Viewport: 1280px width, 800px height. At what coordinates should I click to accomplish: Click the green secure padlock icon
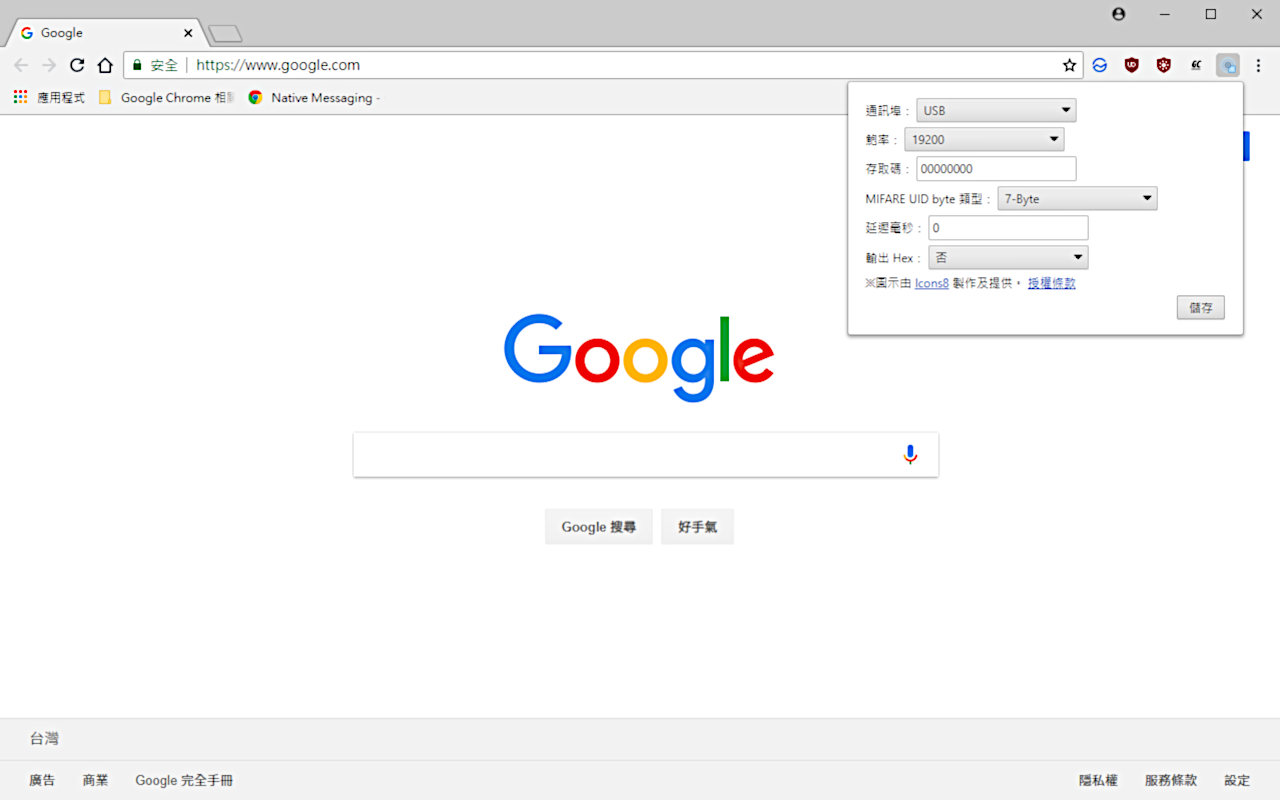(137, 65)
